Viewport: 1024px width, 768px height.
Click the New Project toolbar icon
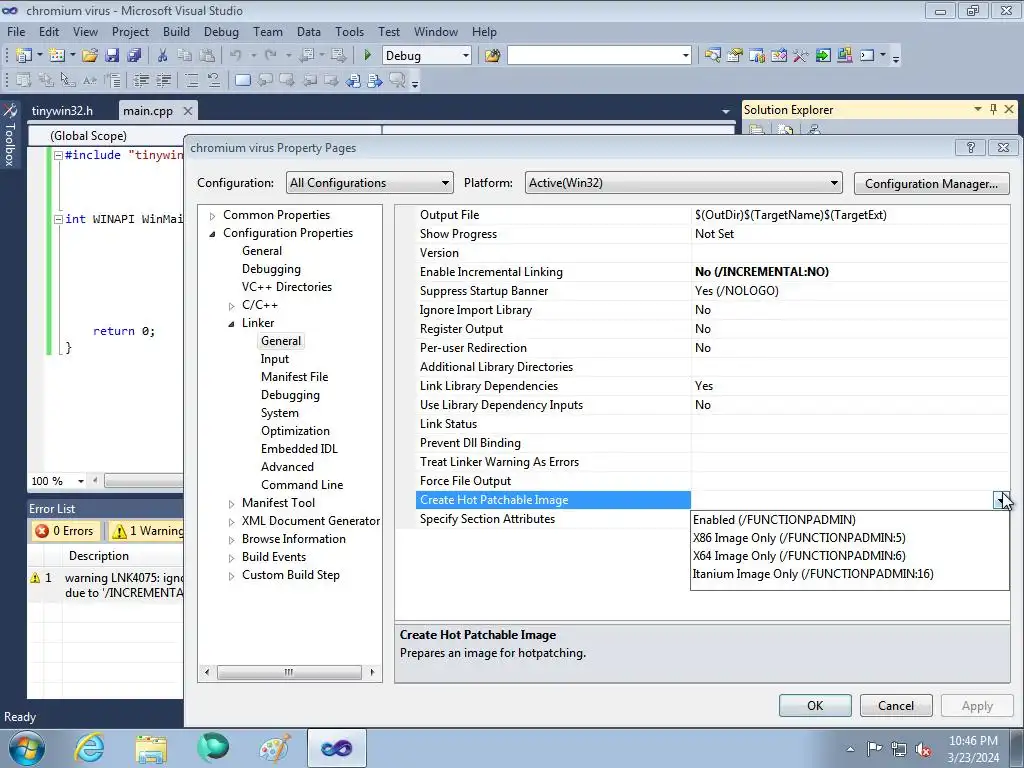pos(24,56)
